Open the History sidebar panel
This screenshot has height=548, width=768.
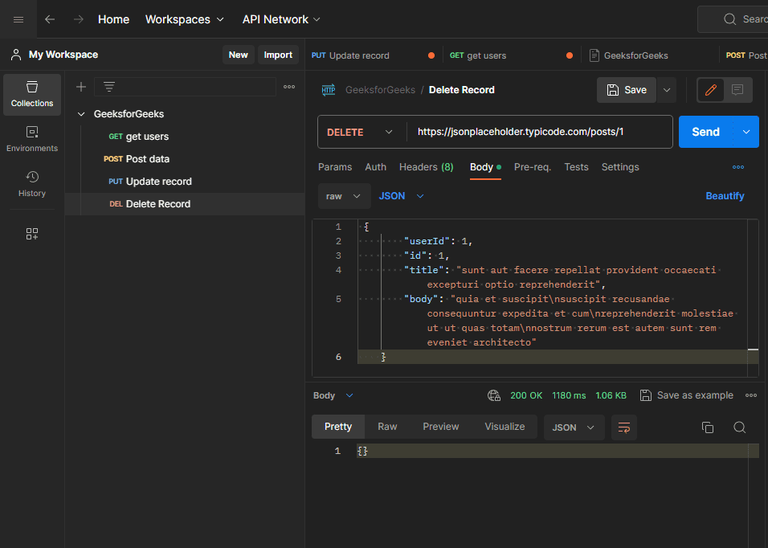pos(32,184)
